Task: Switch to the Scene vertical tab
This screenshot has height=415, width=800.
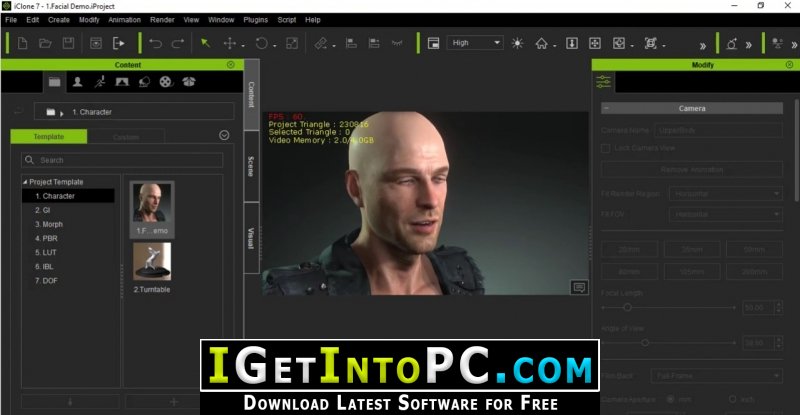Action: (x=251, y=166)
